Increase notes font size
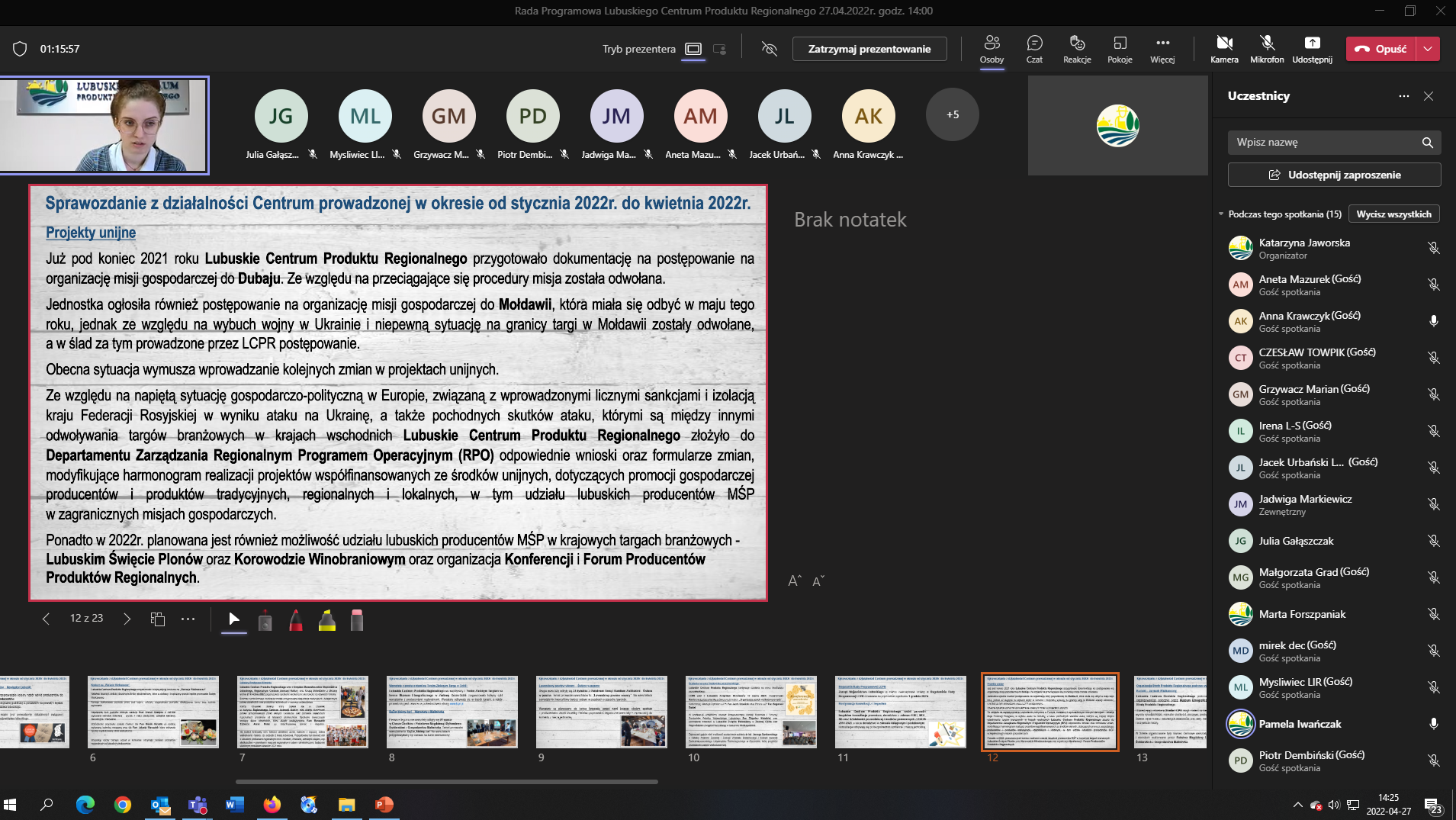Viewport: 1456px width, 820px height. click(x=794, y=581)
